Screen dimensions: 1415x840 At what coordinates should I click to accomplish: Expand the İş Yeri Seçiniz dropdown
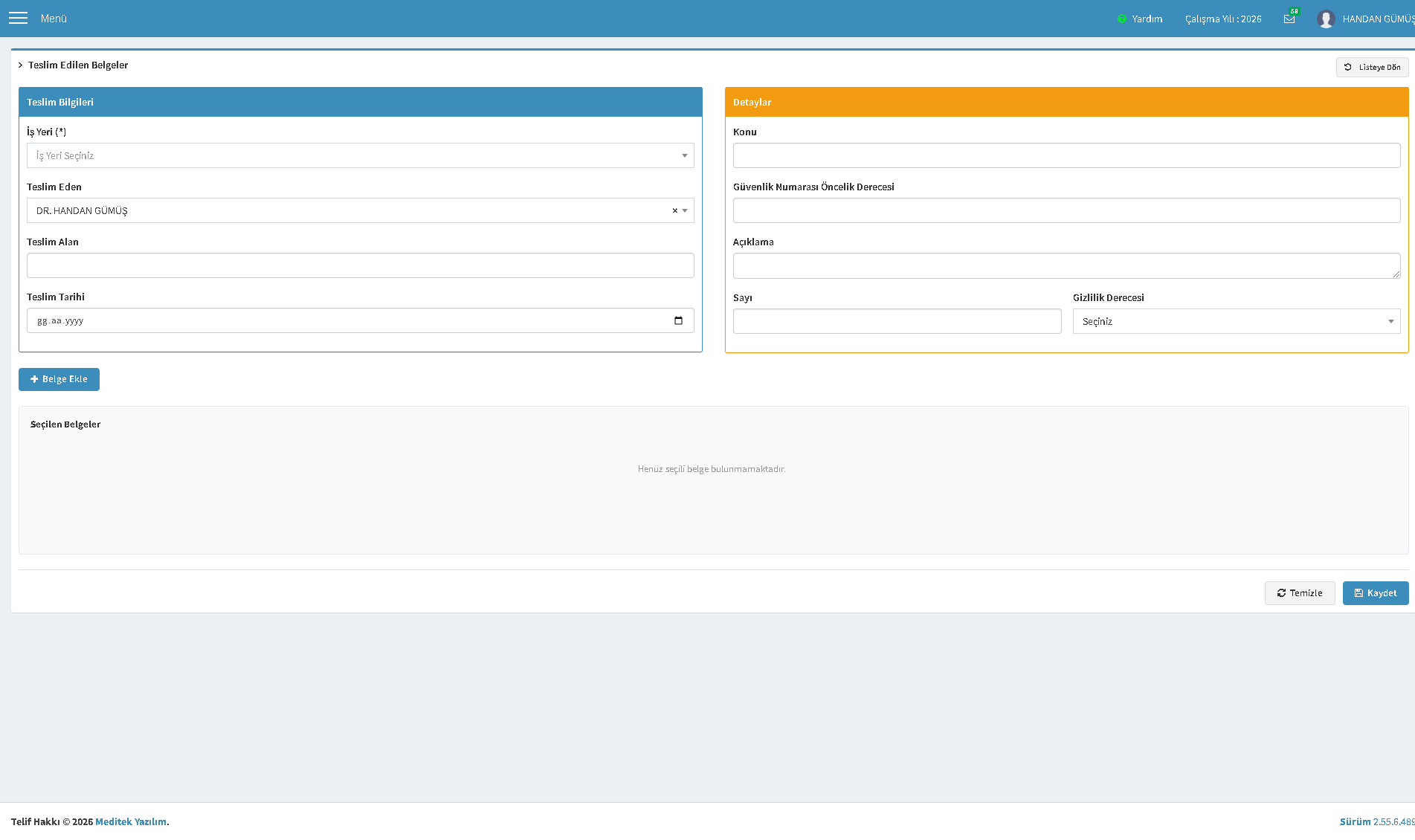361,155
